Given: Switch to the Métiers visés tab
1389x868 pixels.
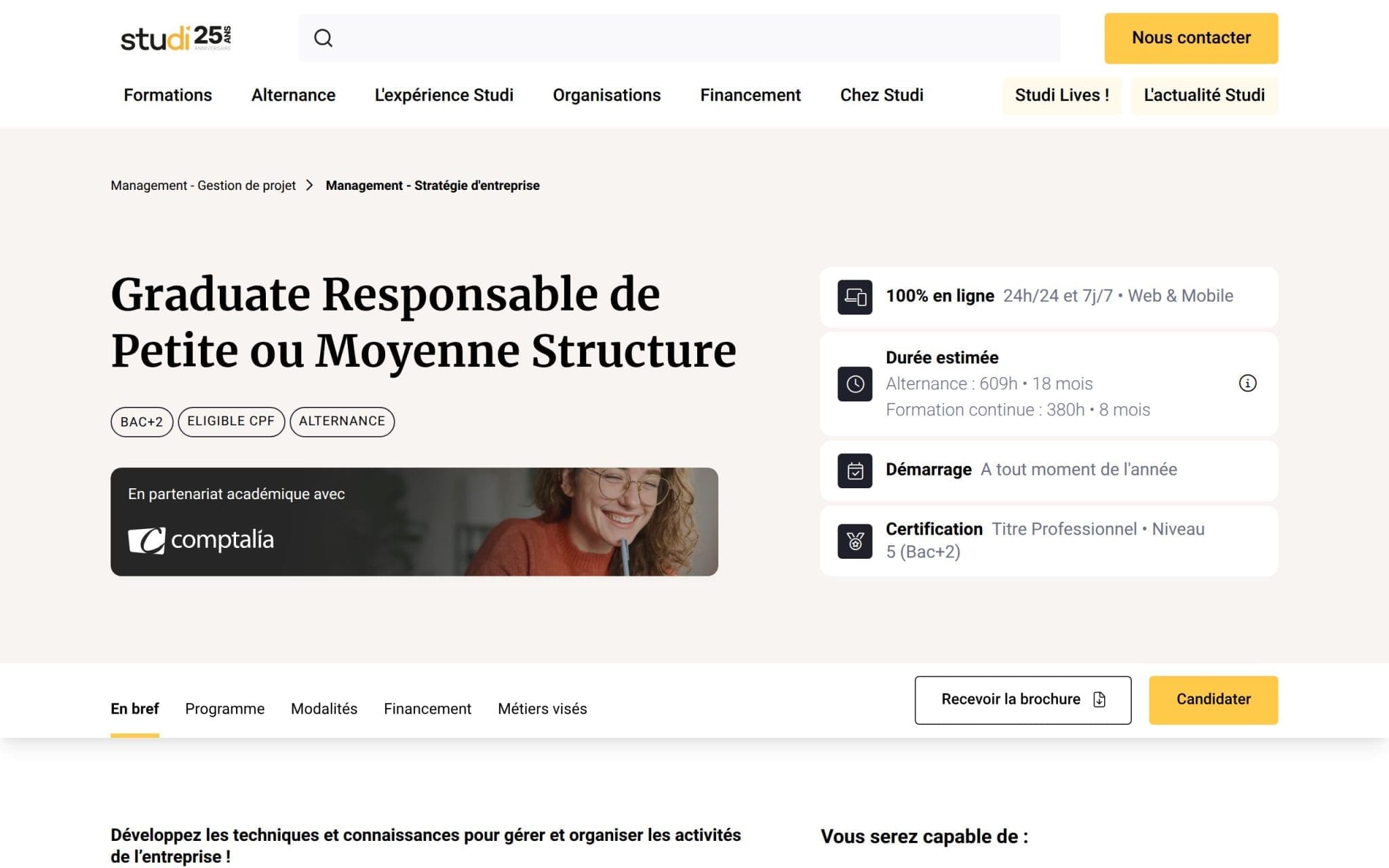Looking at the screenshot, I should [x=543, y=709].
